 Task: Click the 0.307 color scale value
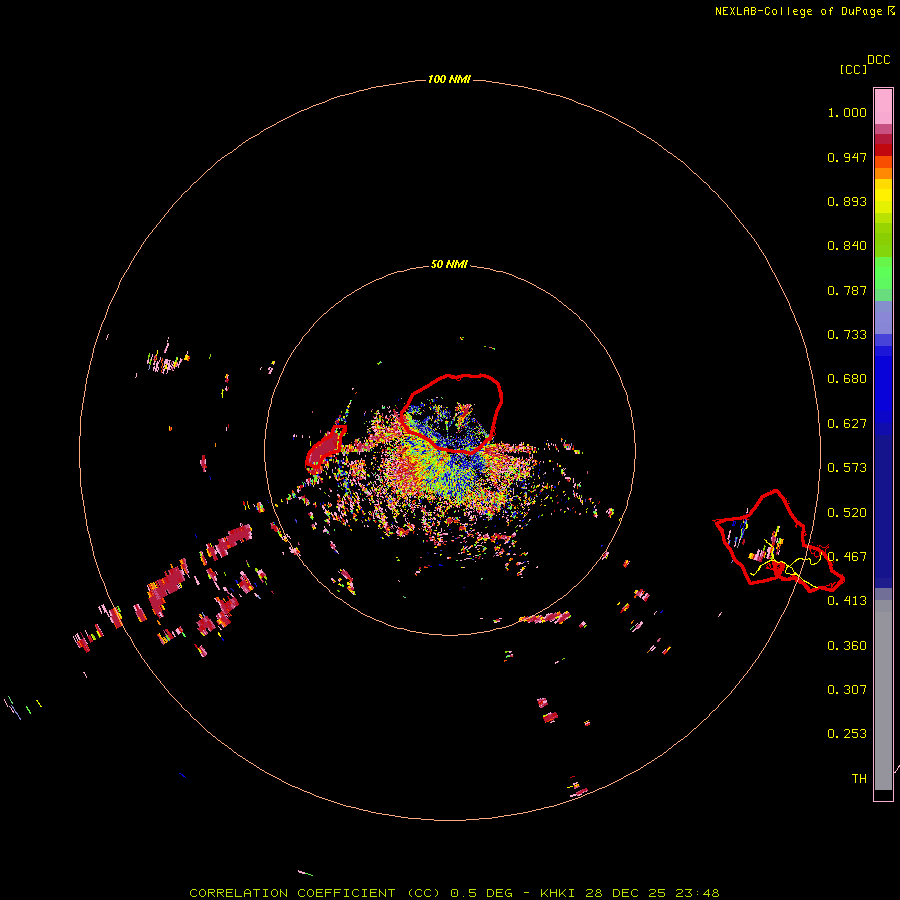(x=847, y=690)
